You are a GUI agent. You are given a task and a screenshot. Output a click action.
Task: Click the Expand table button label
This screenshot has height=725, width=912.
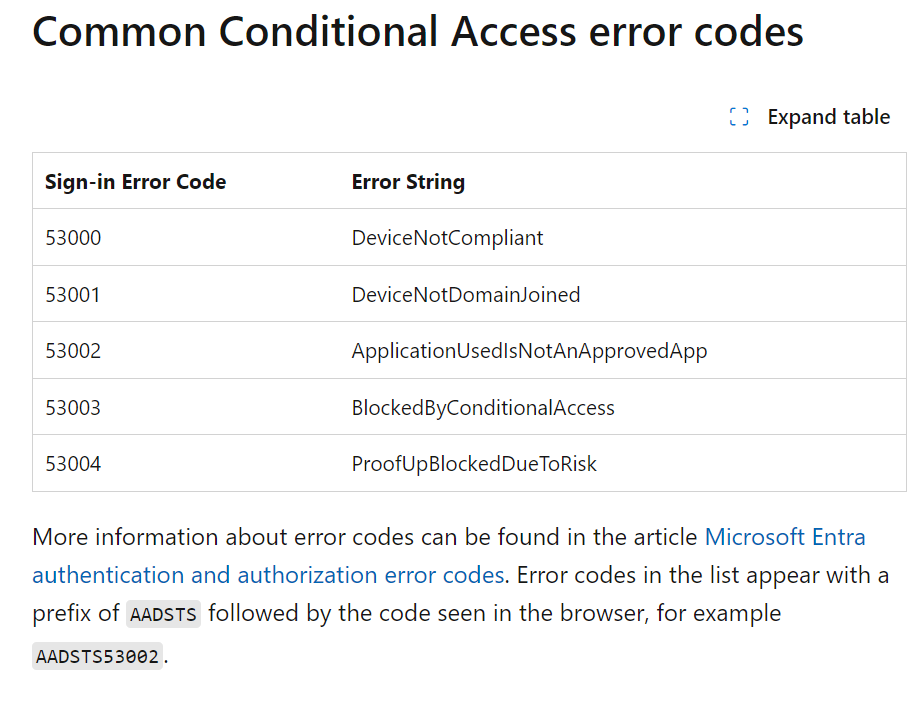point(828,117)
